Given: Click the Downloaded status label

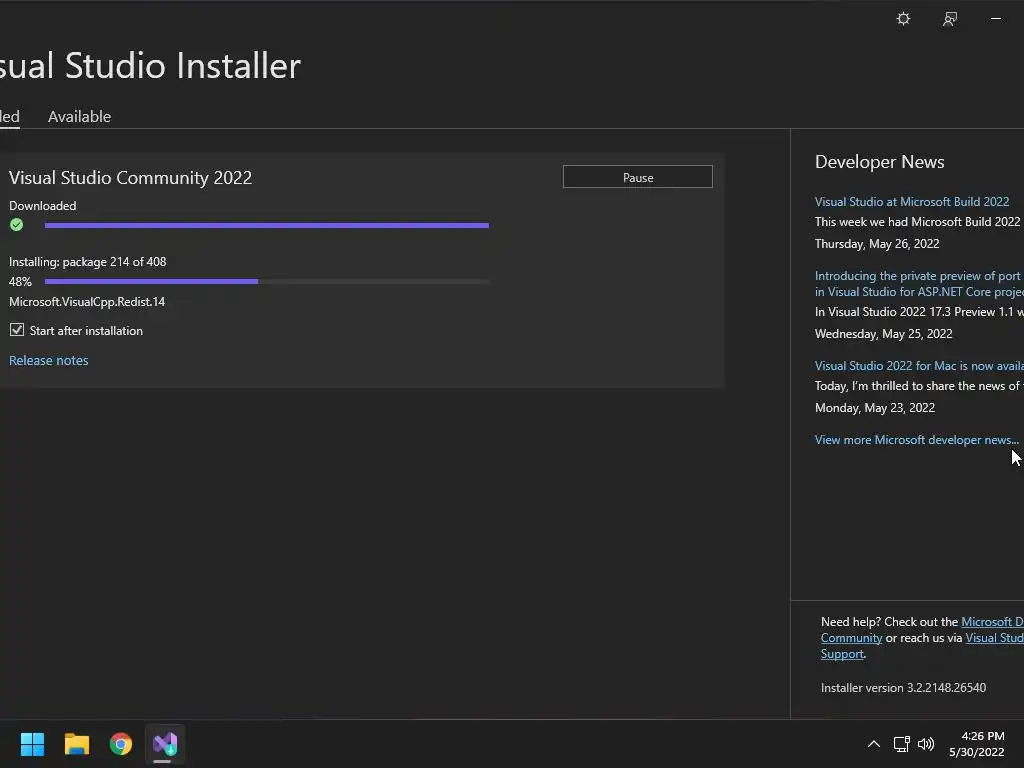Looking at the screenshot, I should (42, 206).
